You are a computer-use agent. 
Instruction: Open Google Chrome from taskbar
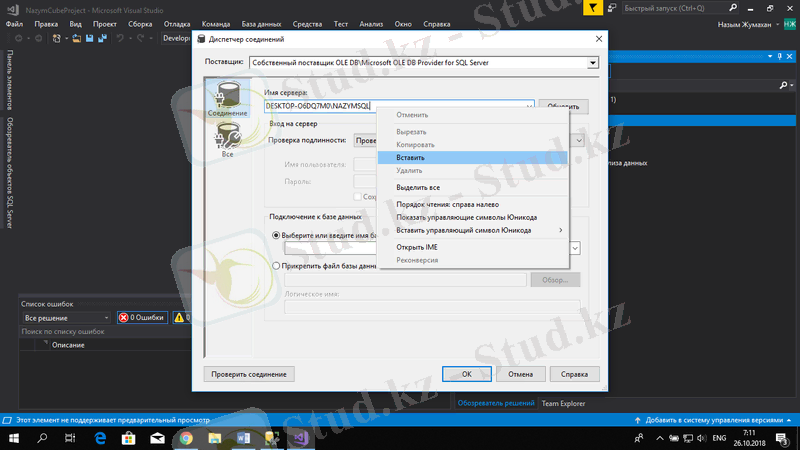186,438
